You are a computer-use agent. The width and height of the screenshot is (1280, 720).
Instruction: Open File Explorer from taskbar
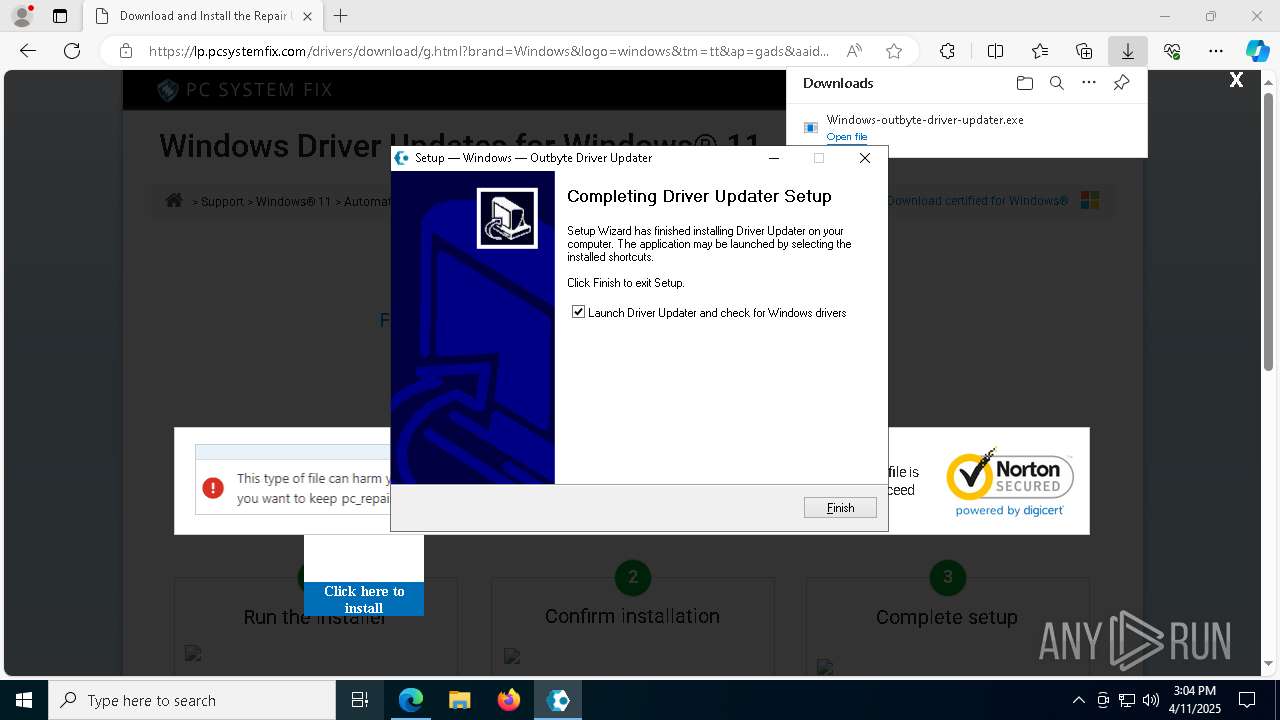(x=460, y=700)
